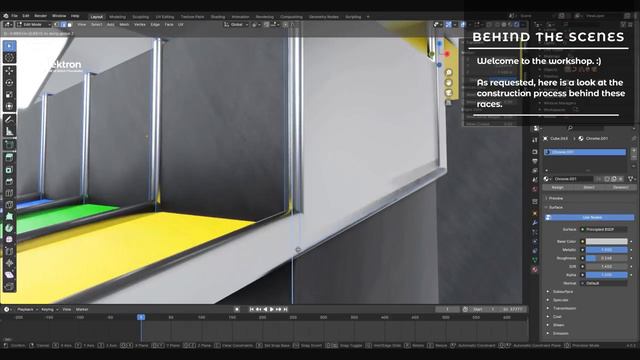The width and height of the screenshot is (640, 360).
Task: Select the Extrude Region tool
Action: tap(9, 158)
